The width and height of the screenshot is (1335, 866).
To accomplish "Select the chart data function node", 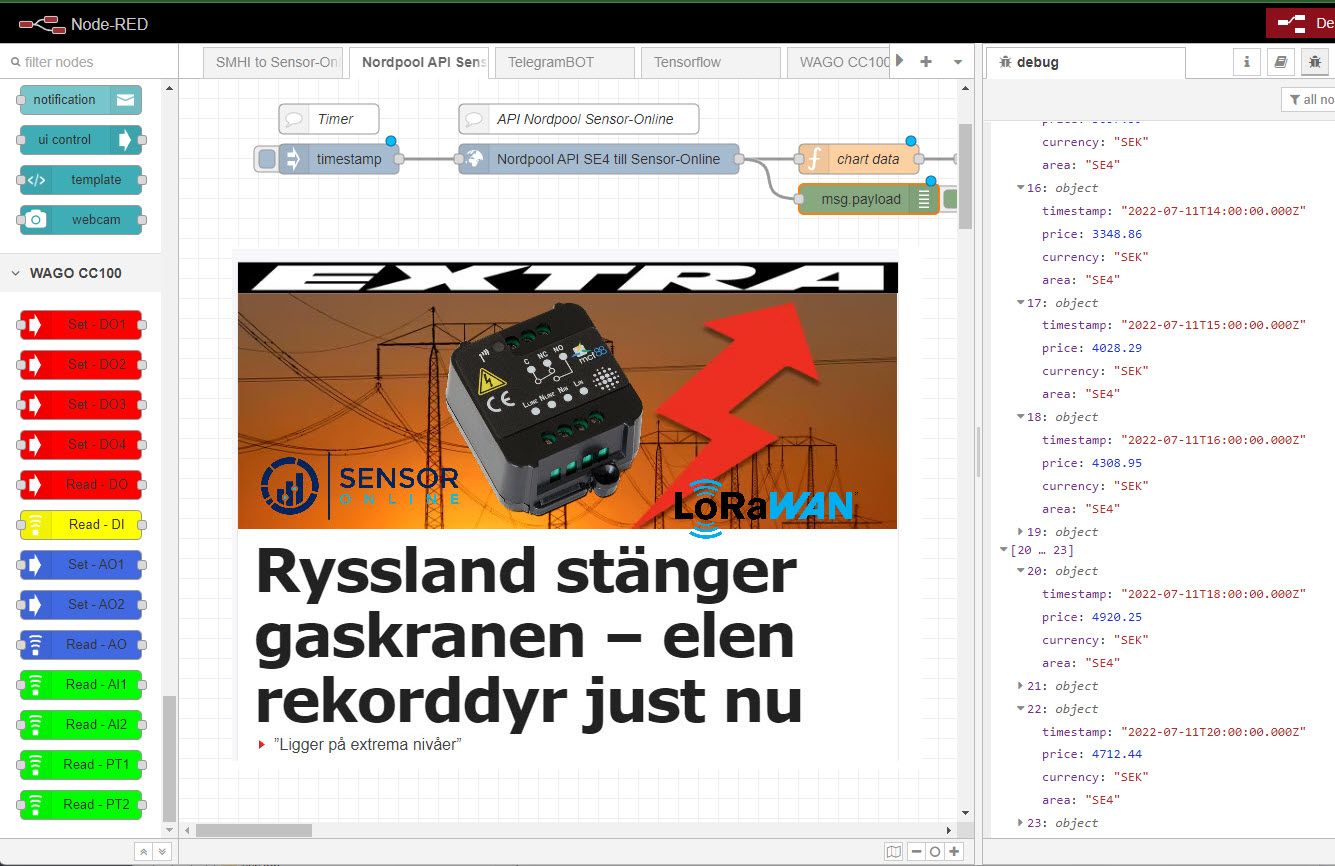I will coord(871,157).
